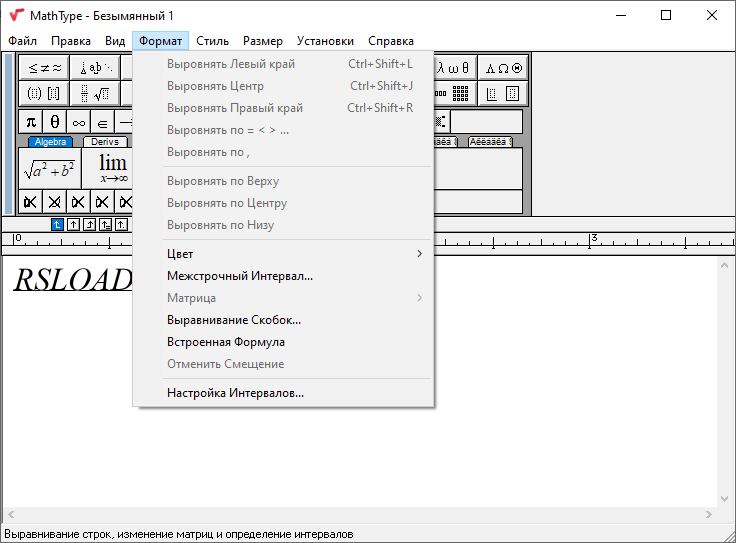Select the right-justified tab stop icon

[89, 225]
